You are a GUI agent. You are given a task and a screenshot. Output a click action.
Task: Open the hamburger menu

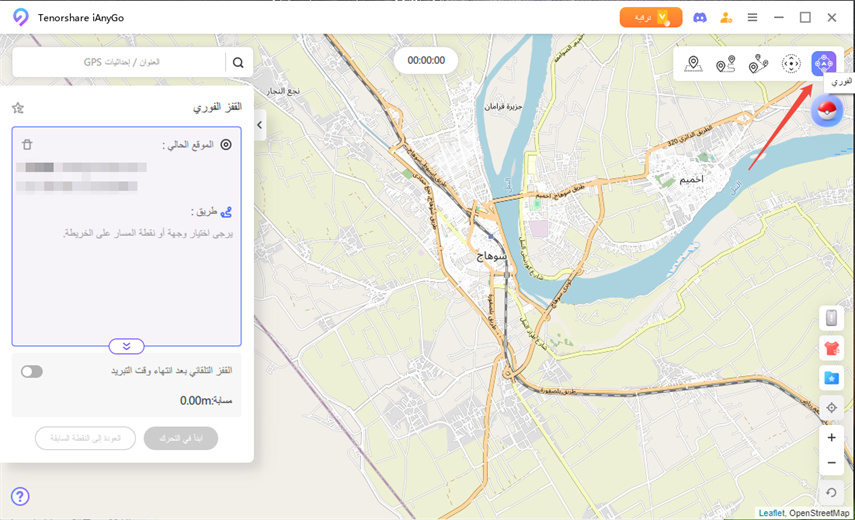tap(752, 17)
